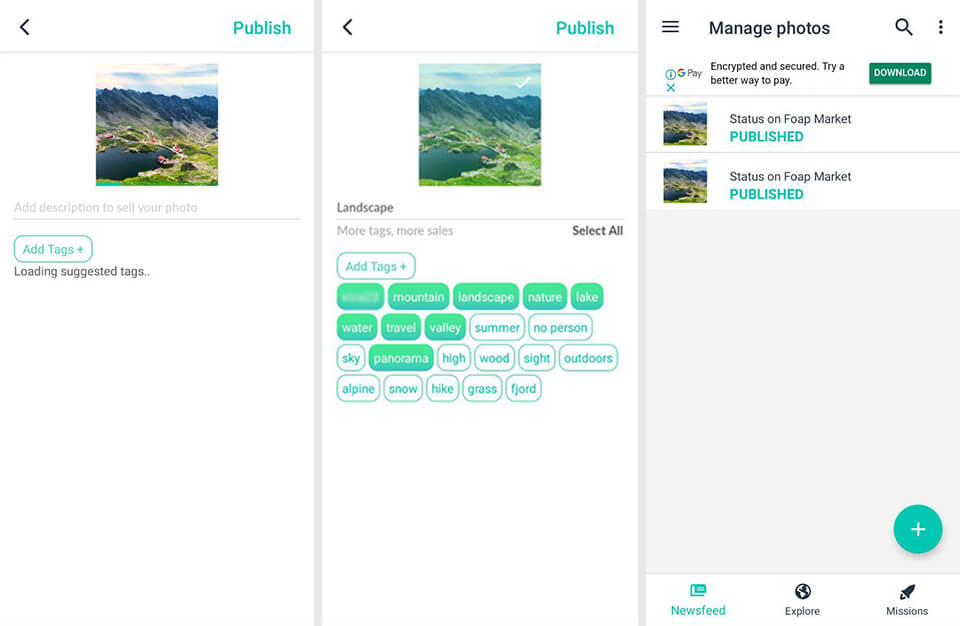Image resolution: width=960 pixels, height=626 pixels.
Task: Switch to the Missions tab
Action: [907, 600]
